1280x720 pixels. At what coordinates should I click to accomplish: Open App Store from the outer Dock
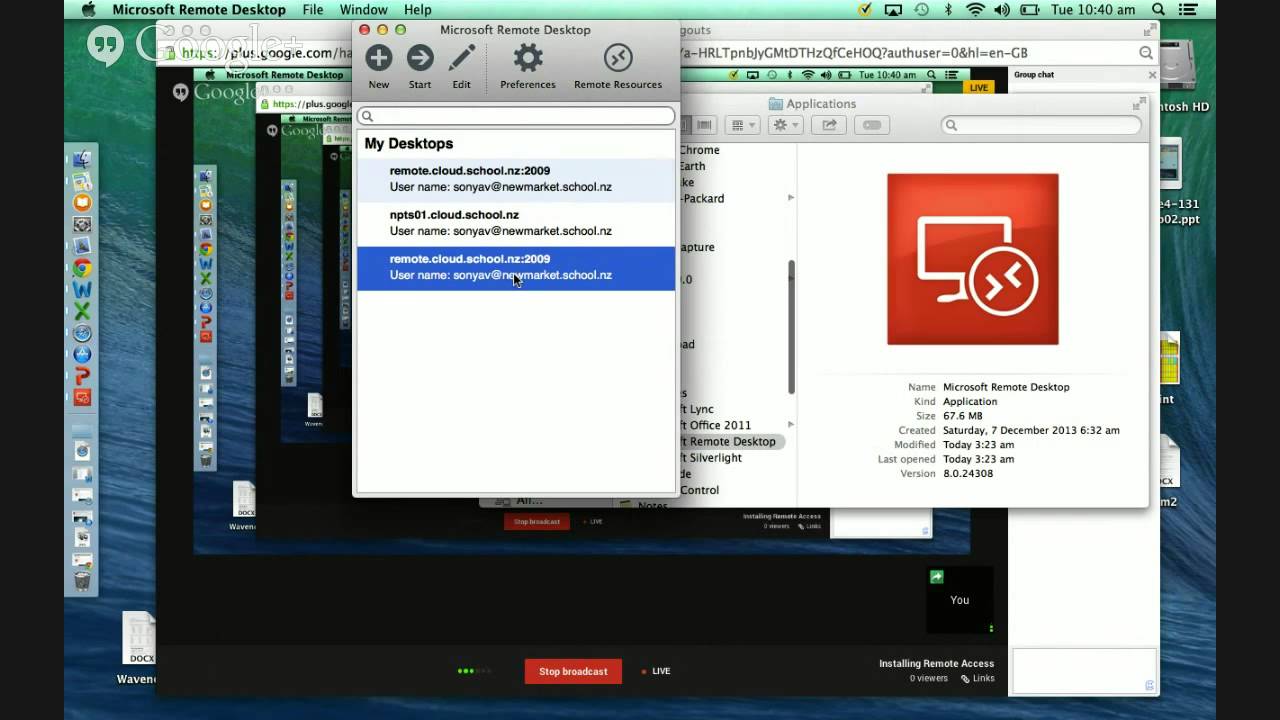click(82, 354)
